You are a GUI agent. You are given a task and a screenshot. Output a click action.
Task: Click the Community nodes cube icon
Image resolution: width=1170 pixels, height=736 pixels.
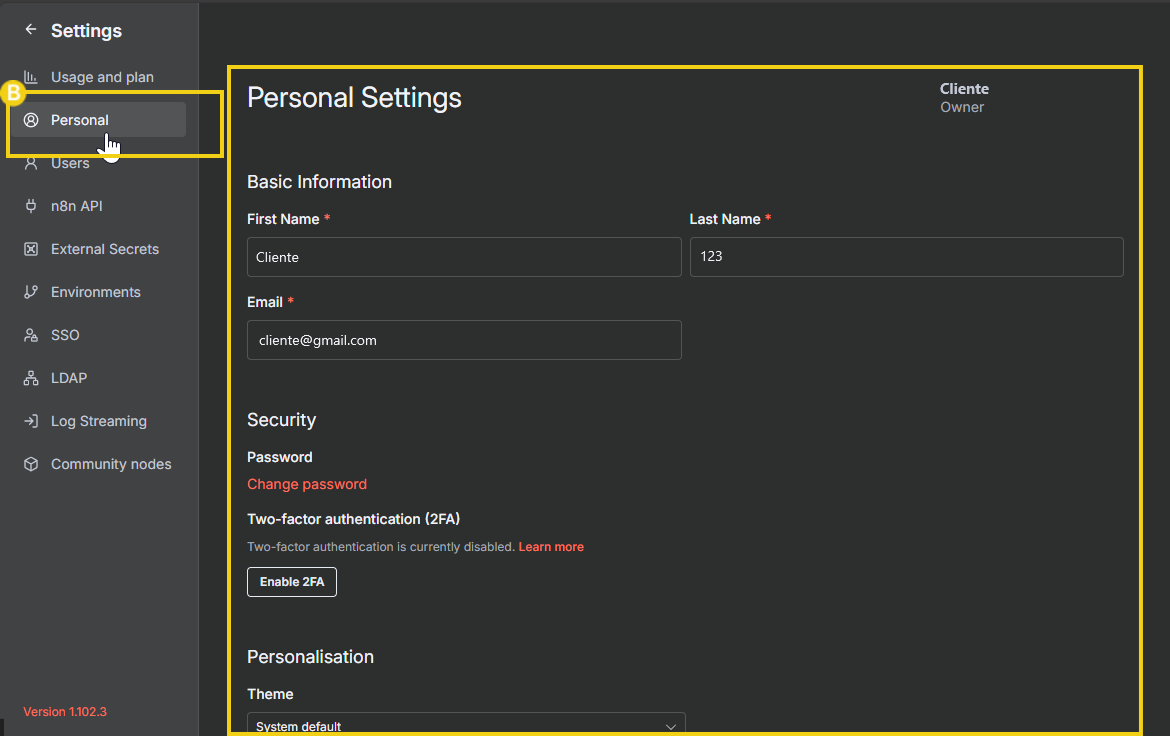click(31, 464)
